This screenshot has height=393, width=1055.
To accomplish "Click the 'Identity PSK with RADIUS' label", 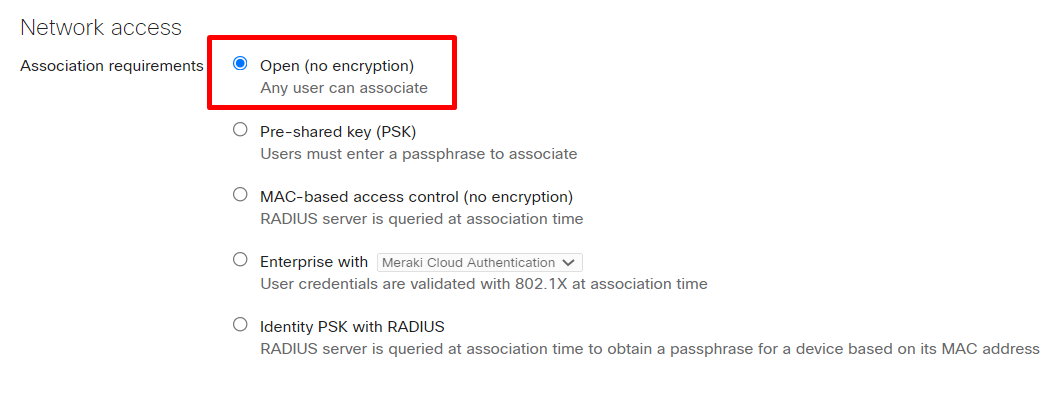I will coord(353,327).
